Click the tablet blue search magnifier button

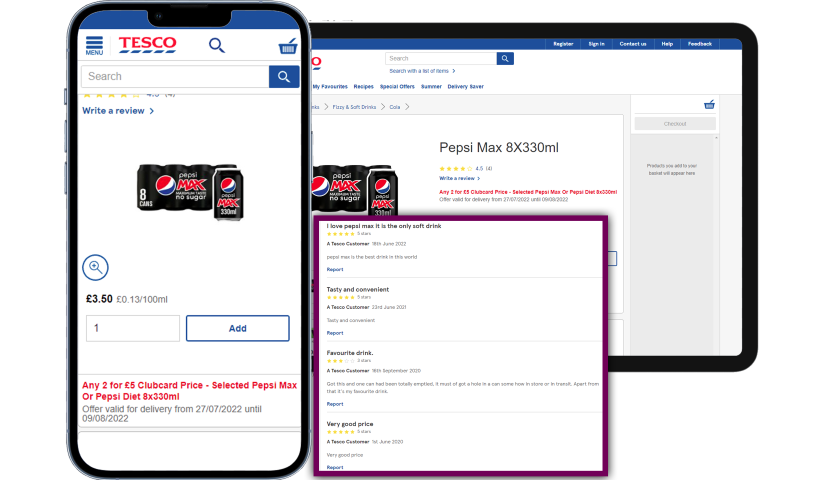pyautogui.click(x=505, y=58)
